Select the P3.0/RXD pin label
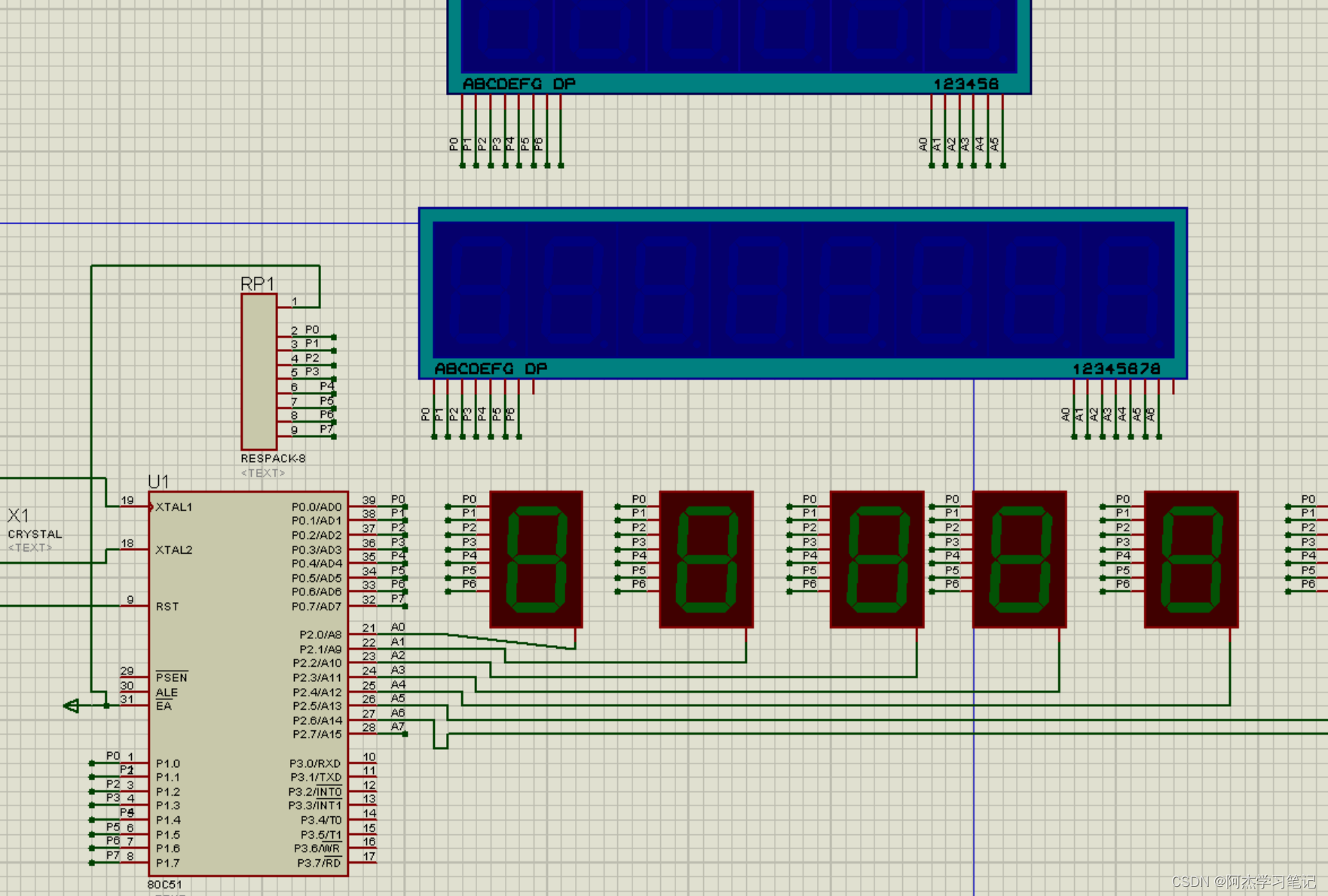The image size is (1328, 896). [315, 763]
